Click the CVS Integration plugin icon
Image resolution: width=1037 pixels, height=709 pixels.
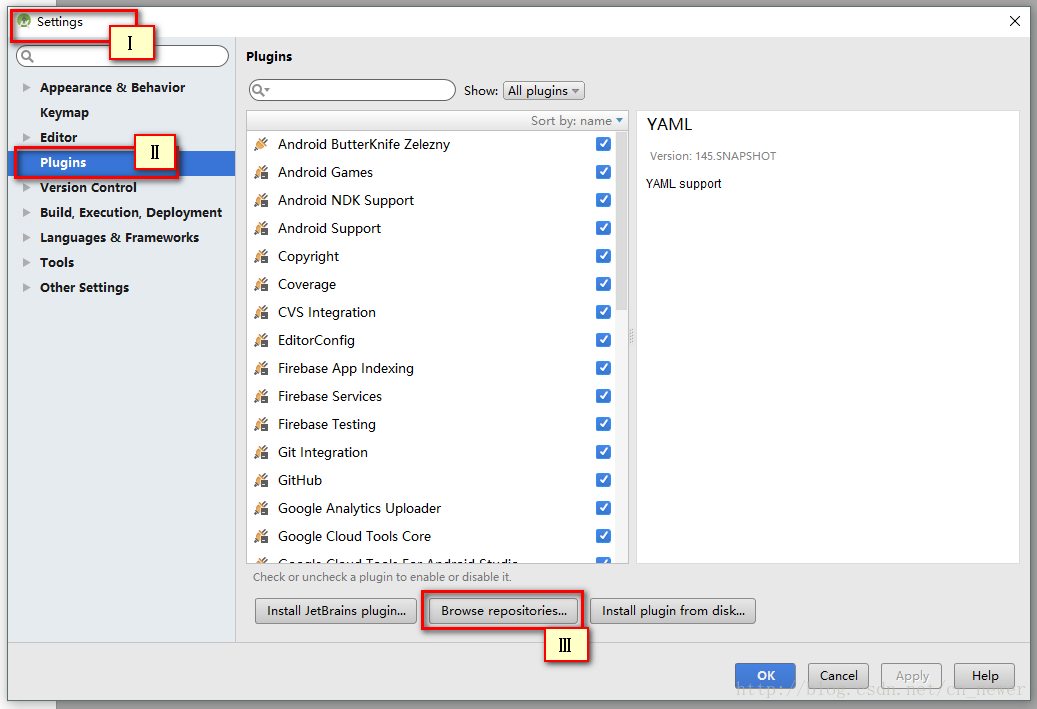pos(261,312)
